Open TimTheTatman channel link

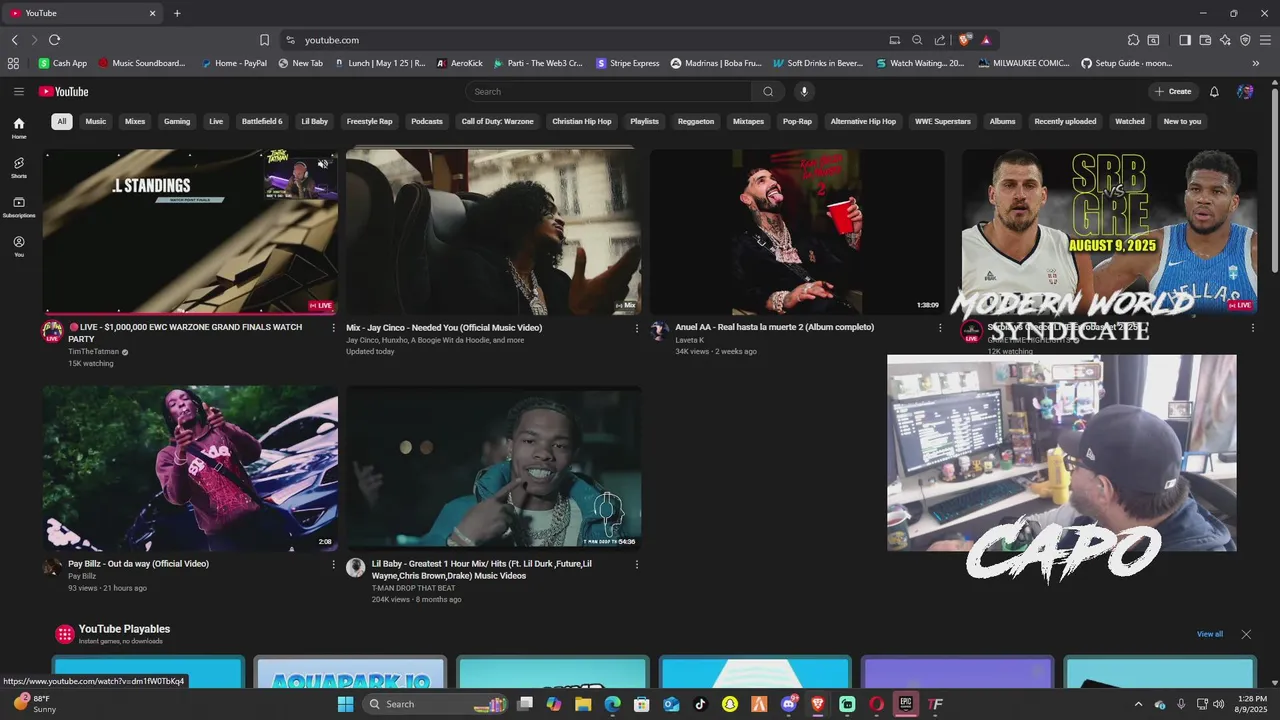93,352
